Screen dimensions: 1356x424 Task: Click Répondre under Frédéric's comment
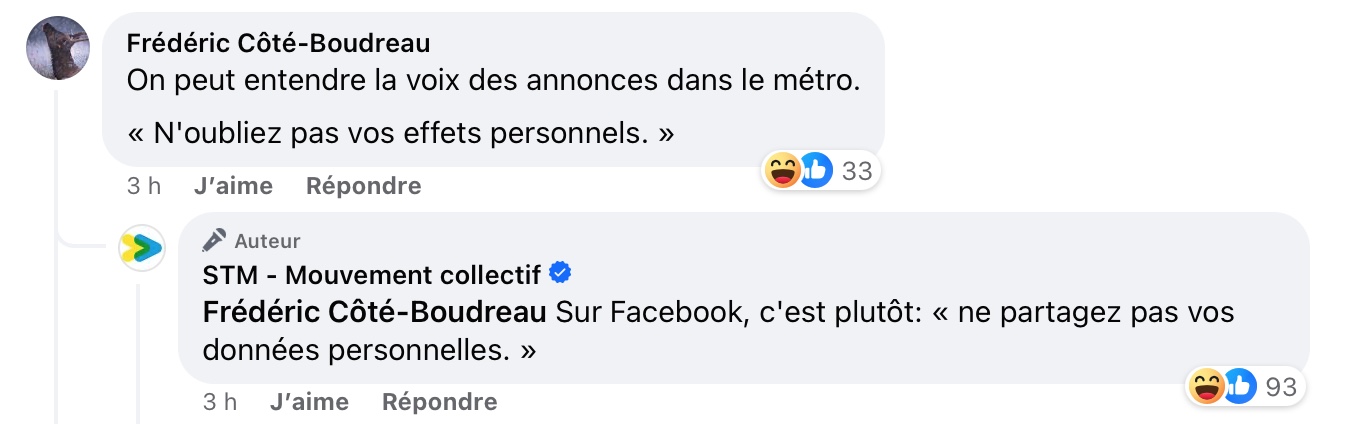[x=363, y=186]
